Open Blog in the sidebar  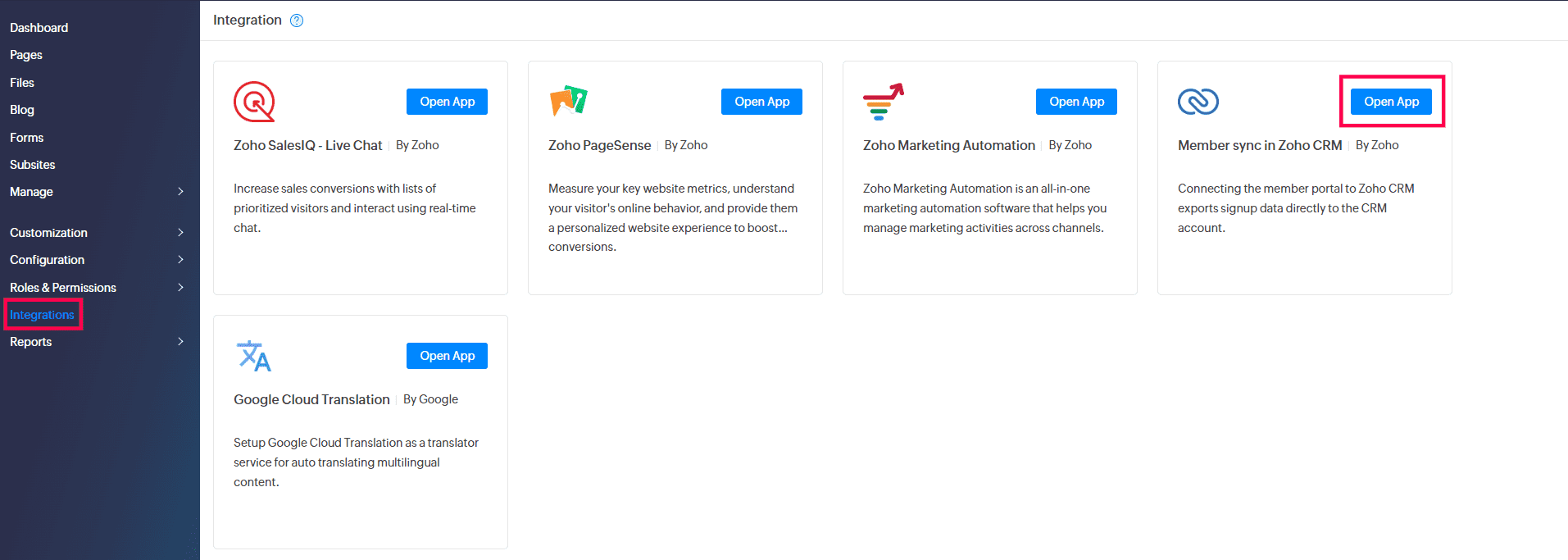coord(22,110)
